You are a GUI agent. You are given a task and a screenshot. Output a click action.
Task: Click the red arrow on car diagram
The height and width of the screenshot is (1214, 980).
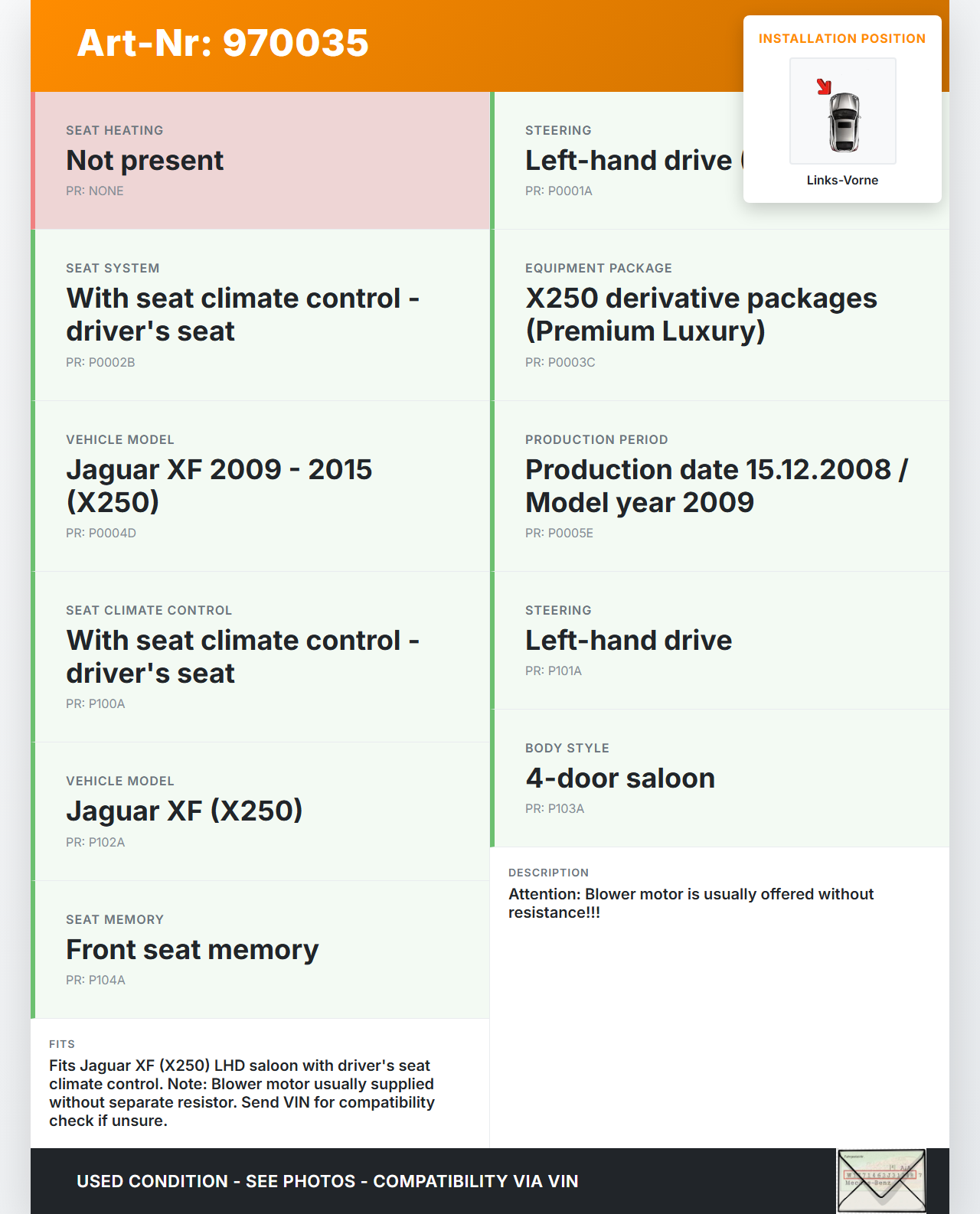[824, 86]
